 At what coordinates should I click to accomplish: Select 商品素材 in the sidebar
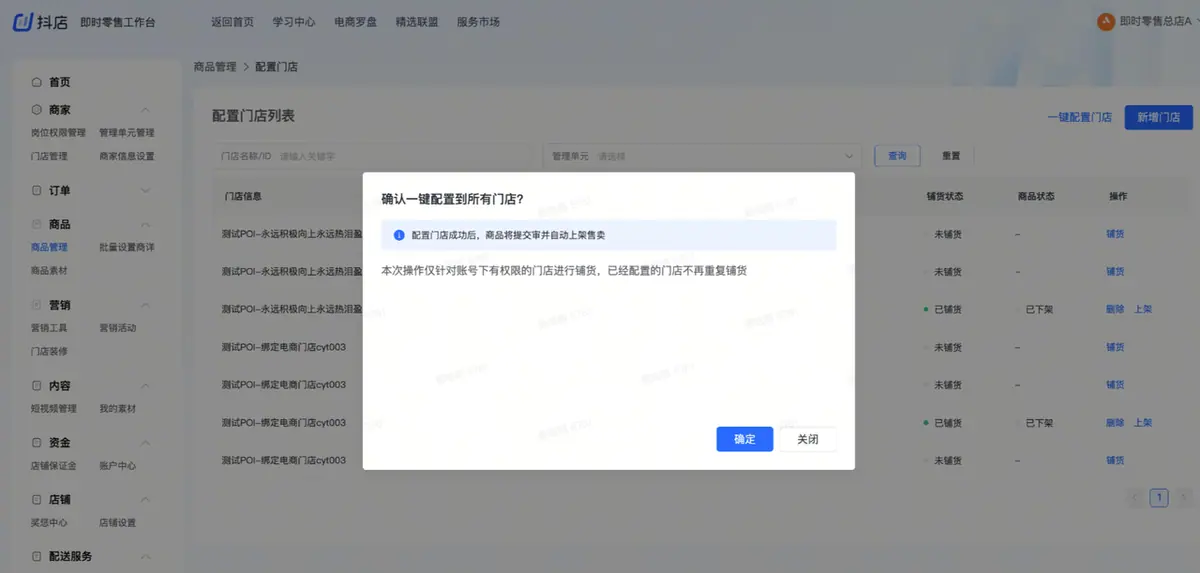(49, 270)
